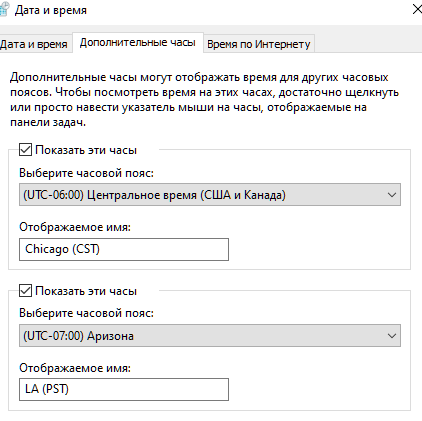Select the Дополнительные часы tab
This screenshot has height=421, width=422.
(138, 42)
